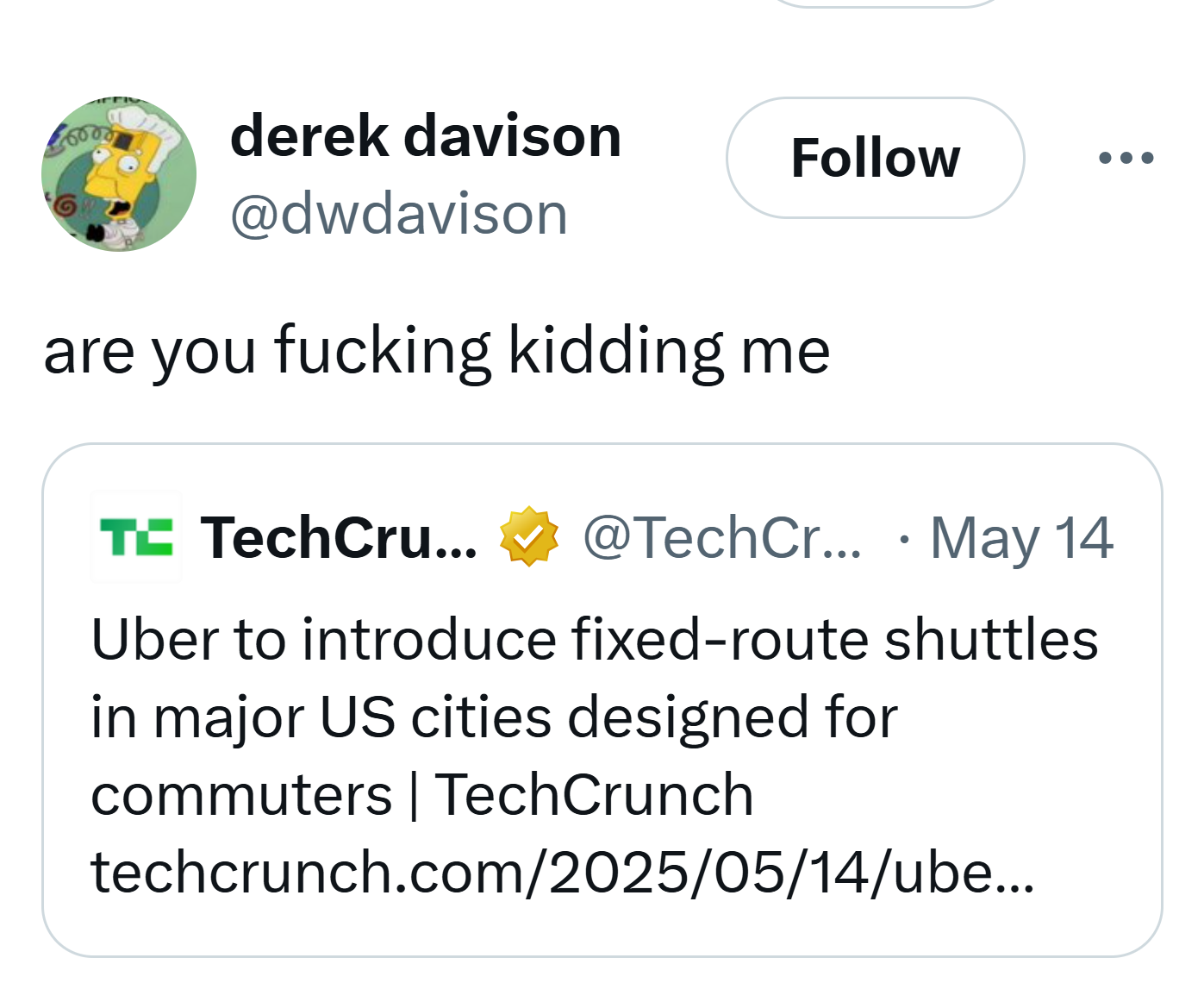Image resolution: width=1204 pixels, height=983 pixels.
Task: Open derek davison's Simpsons profile avatar
Action: pos(119,174)
